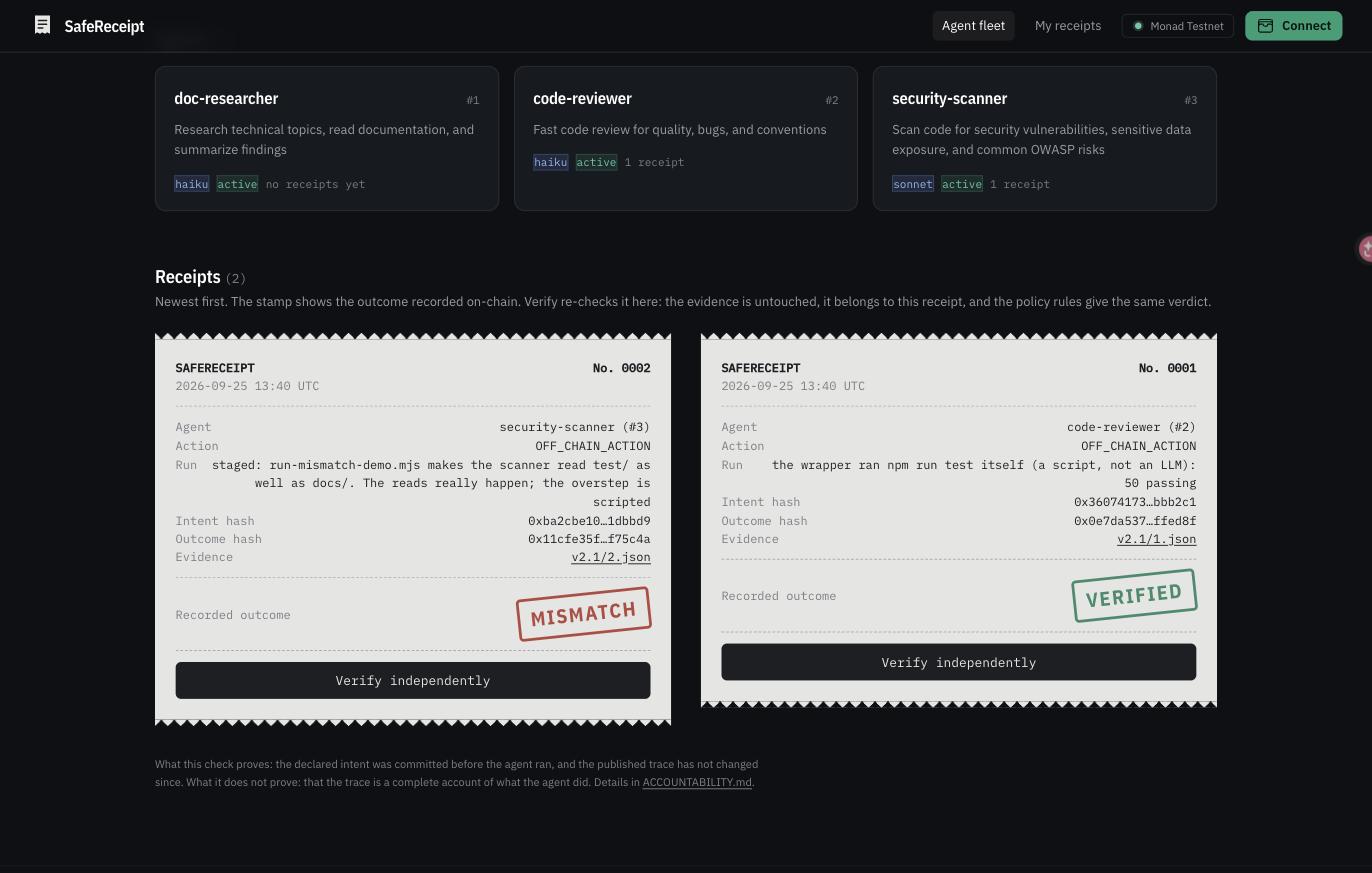Click outcome hash 0x11cfe35f…f75c4a
The height and width of the screenshot is (873, 1372).
click(589, 539)
